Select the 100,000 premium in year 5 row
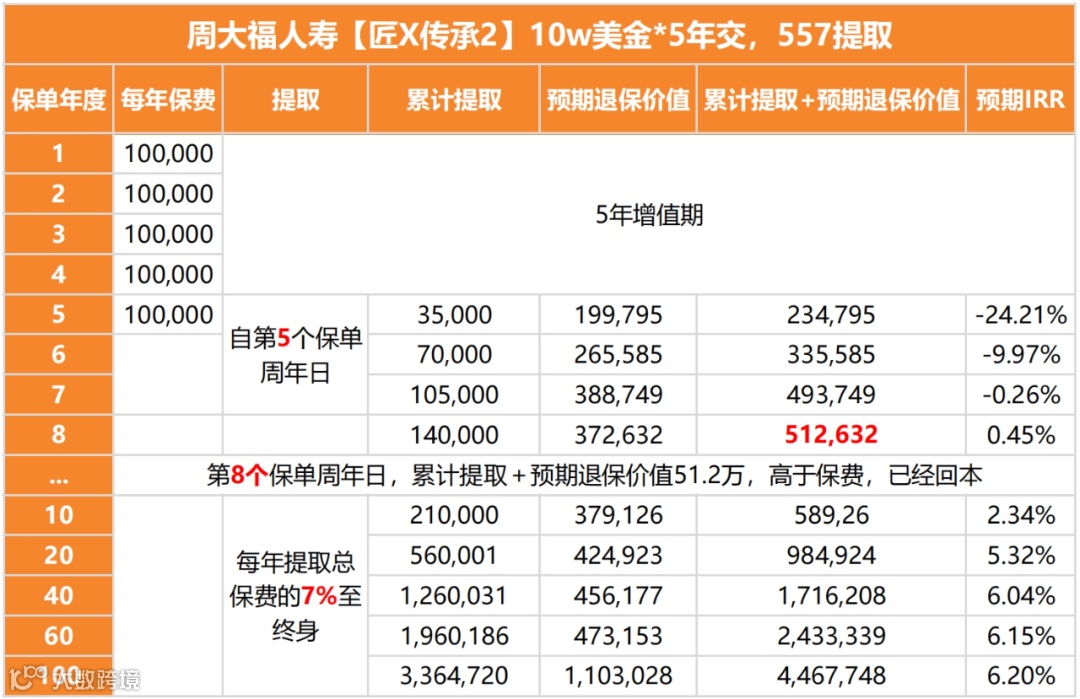Screen dimensions: 1080x699 coord(169,315)
